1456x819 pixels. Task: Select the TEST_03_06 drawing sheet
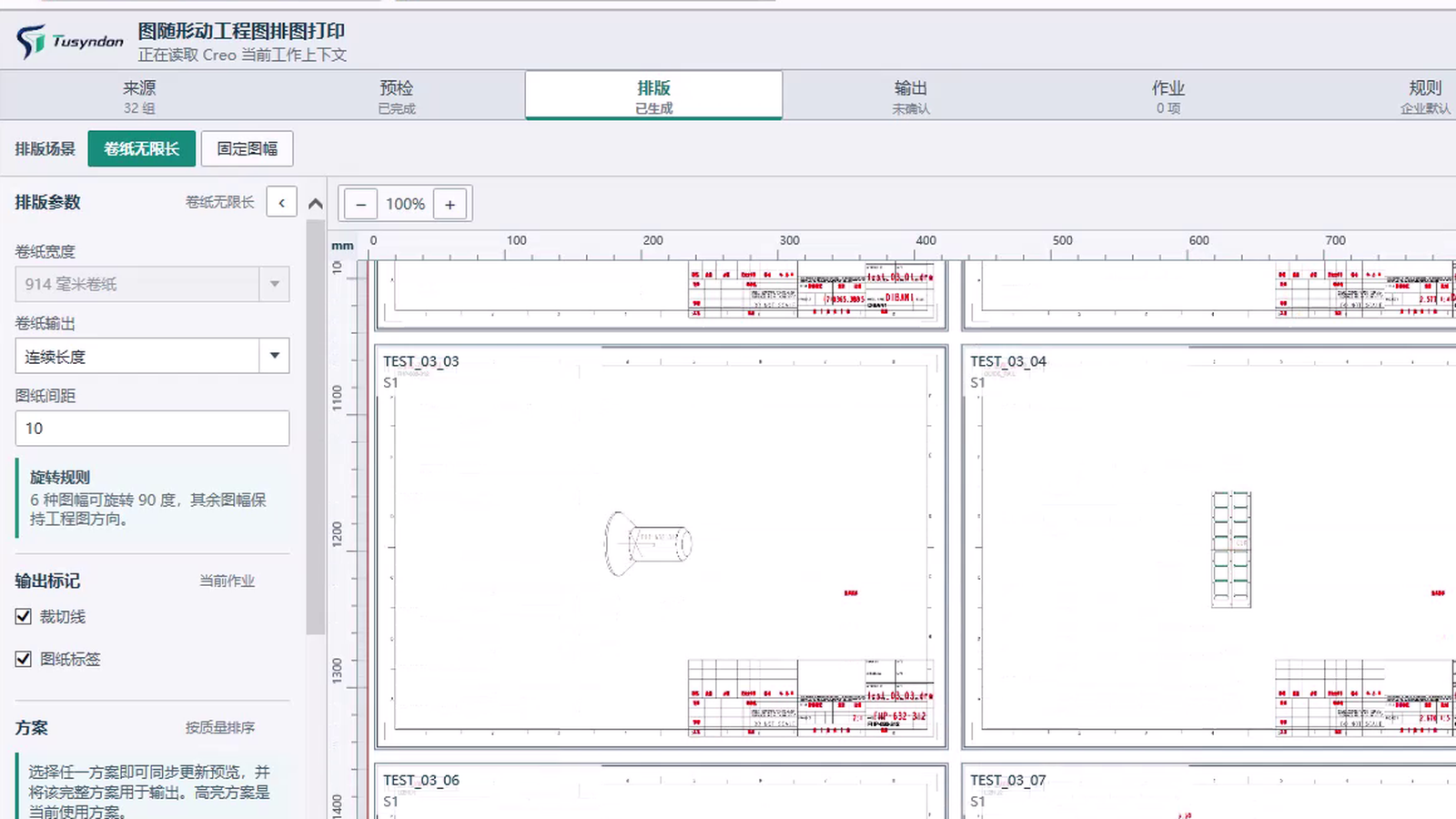662,792
